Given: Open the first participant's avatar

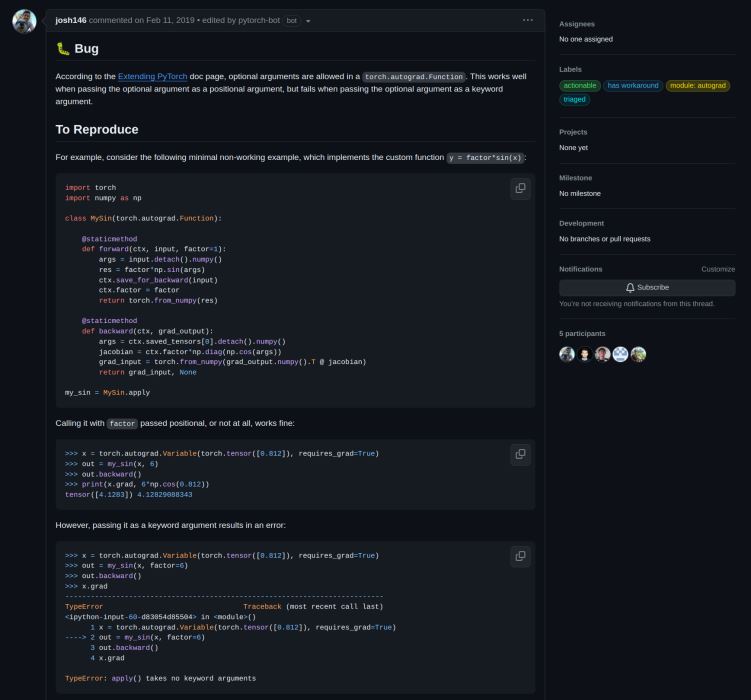Looking at the screenshot, I should point(567,354).
